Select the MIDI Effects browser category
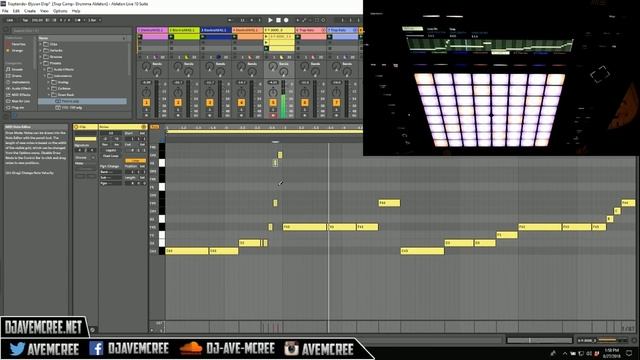 tap(18, 95)
